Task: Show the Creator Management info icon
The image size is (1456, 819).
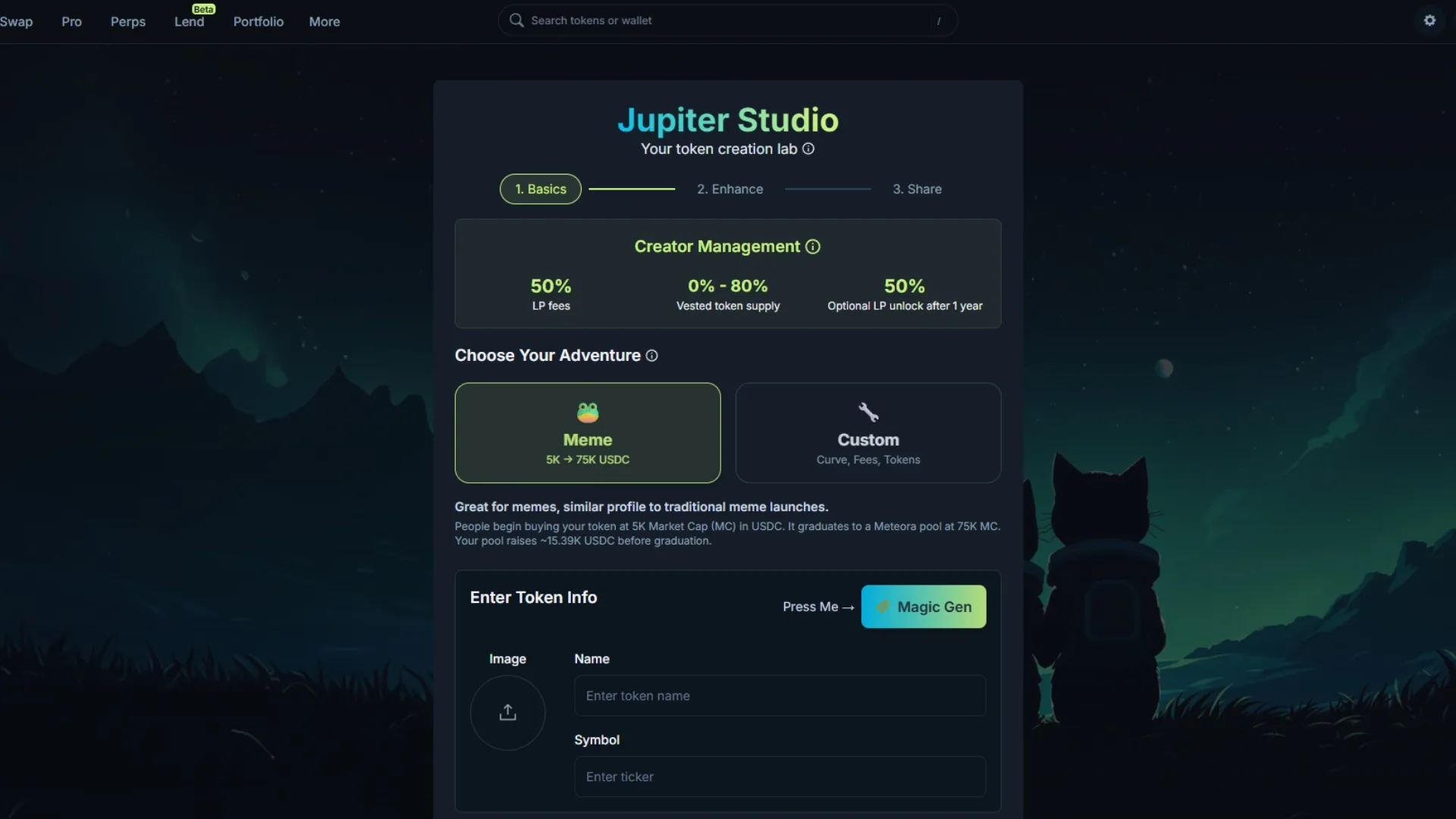Action: [813, 246]
